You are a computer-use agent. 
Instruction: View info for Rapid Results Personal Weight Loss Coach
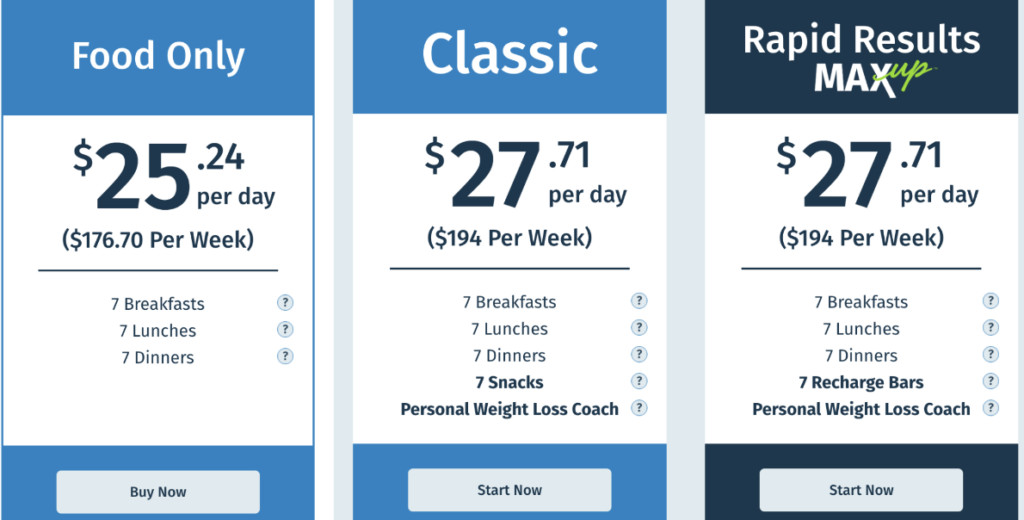tap(991, 408)
